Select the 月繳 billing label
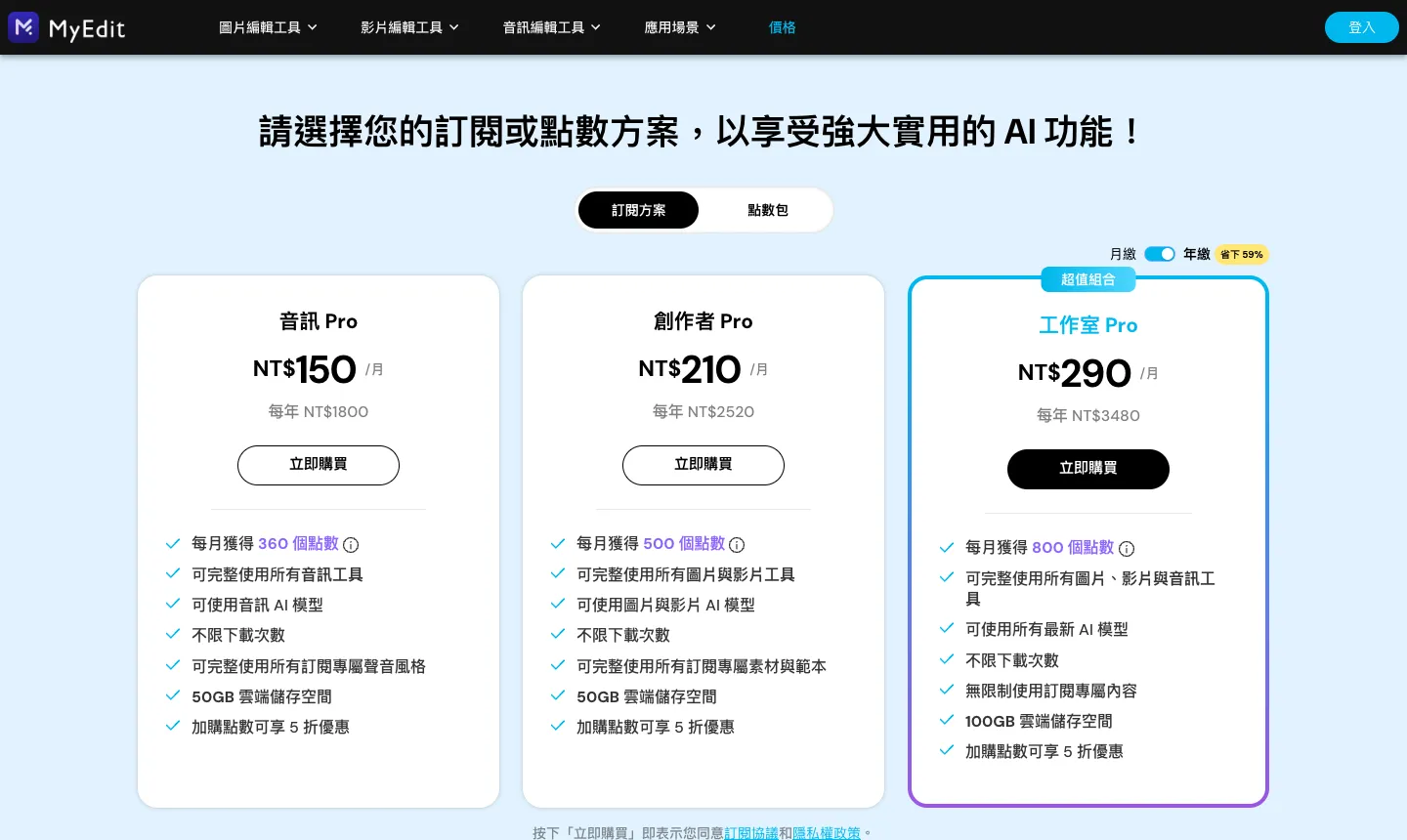1407x840 pixels. [1123, 254]
